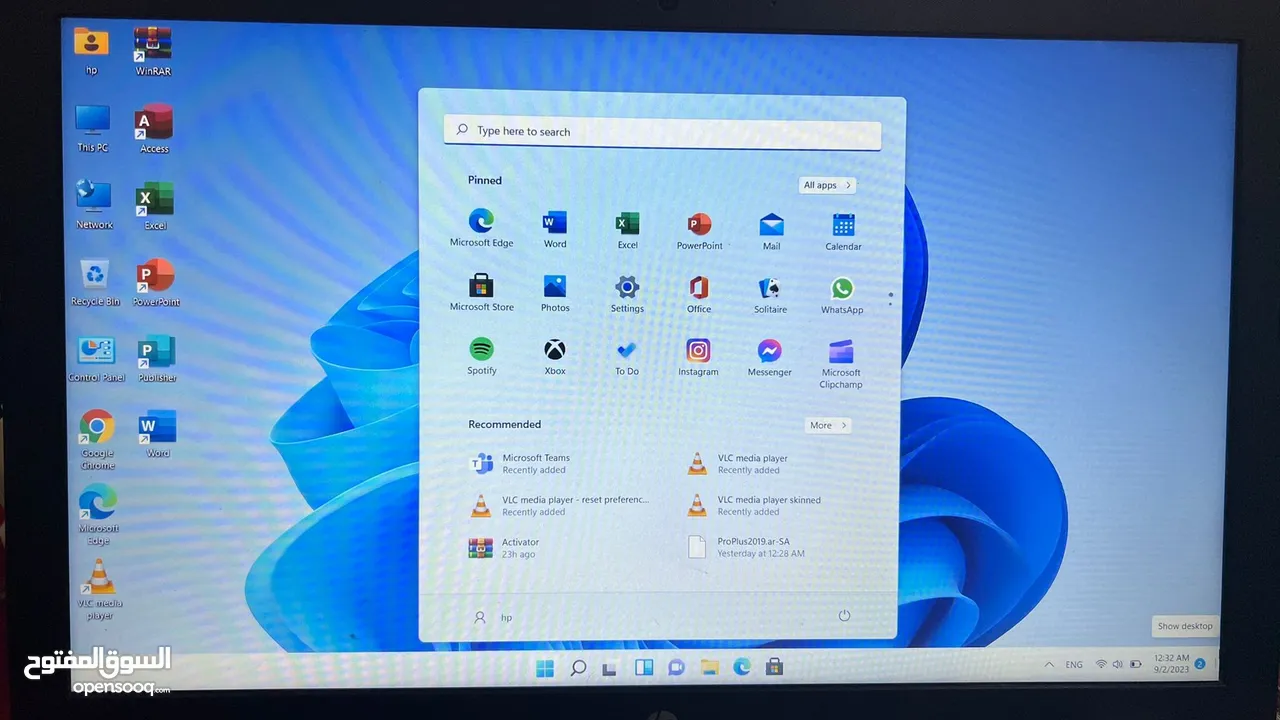The width and height of the screenshot is (1280, 720).
Task: Select PowerPoint desktop shortcut
Action: 156,282
